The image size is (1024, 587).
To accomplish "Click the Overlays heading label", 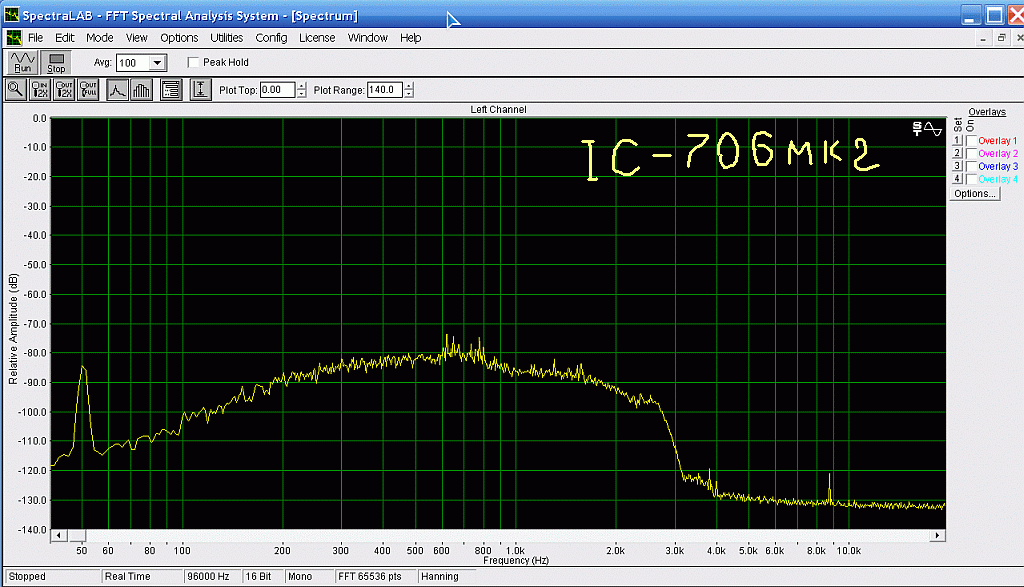I will point(987,112).
